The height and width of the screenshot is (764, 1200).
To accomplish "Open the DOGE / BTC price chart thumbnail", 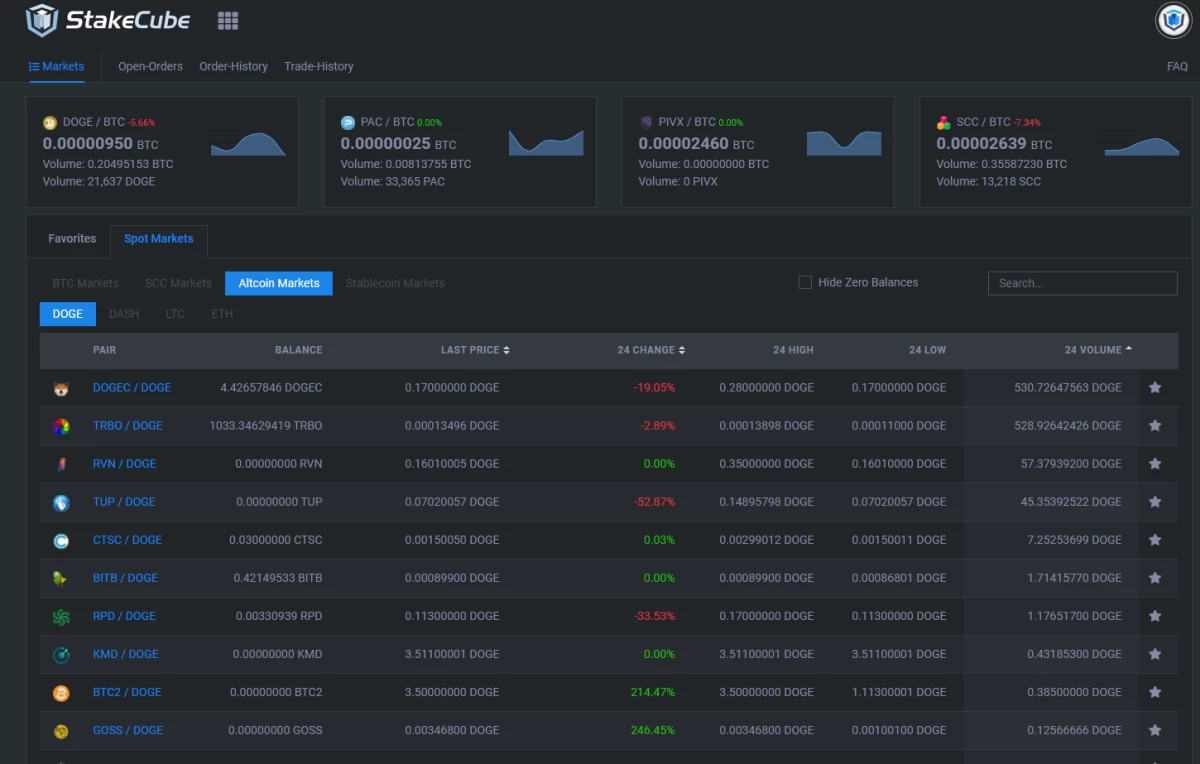I will (x=248, y=144).
